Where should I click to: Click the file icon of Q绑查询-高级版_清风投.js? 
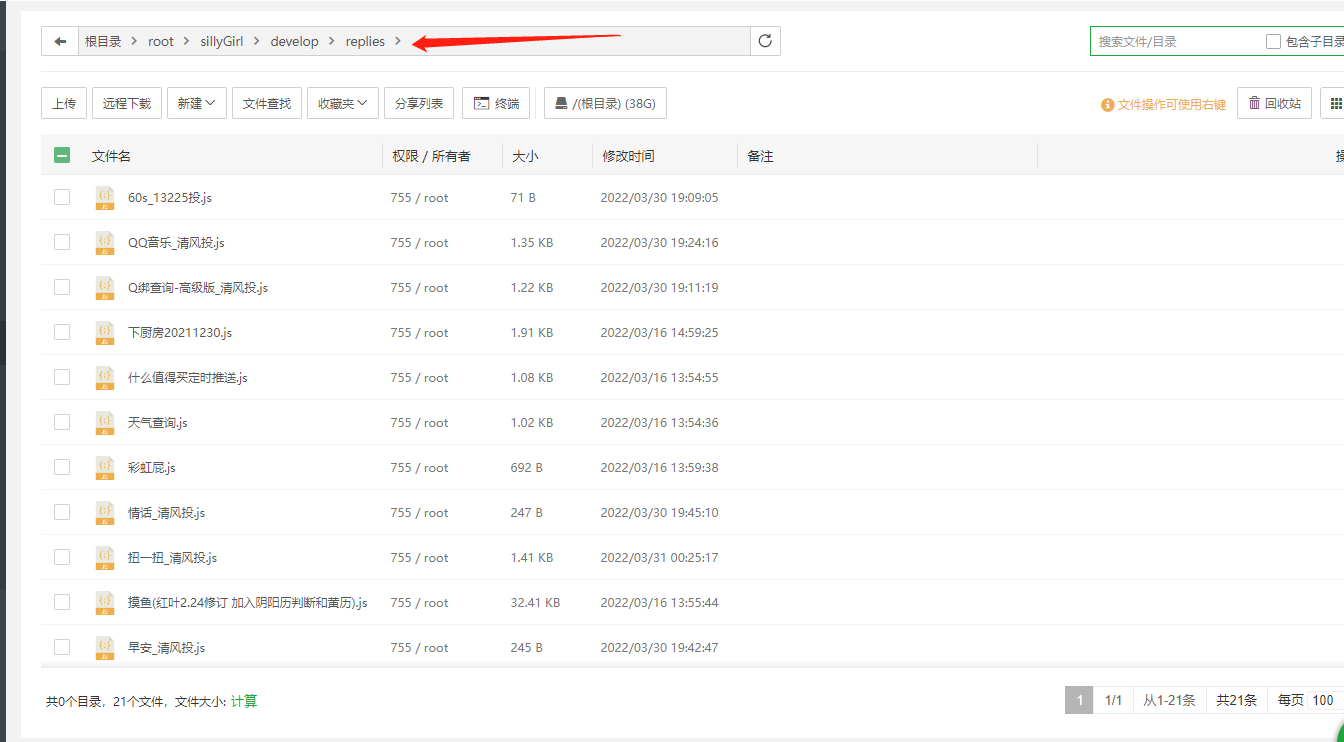coord(105,288)
